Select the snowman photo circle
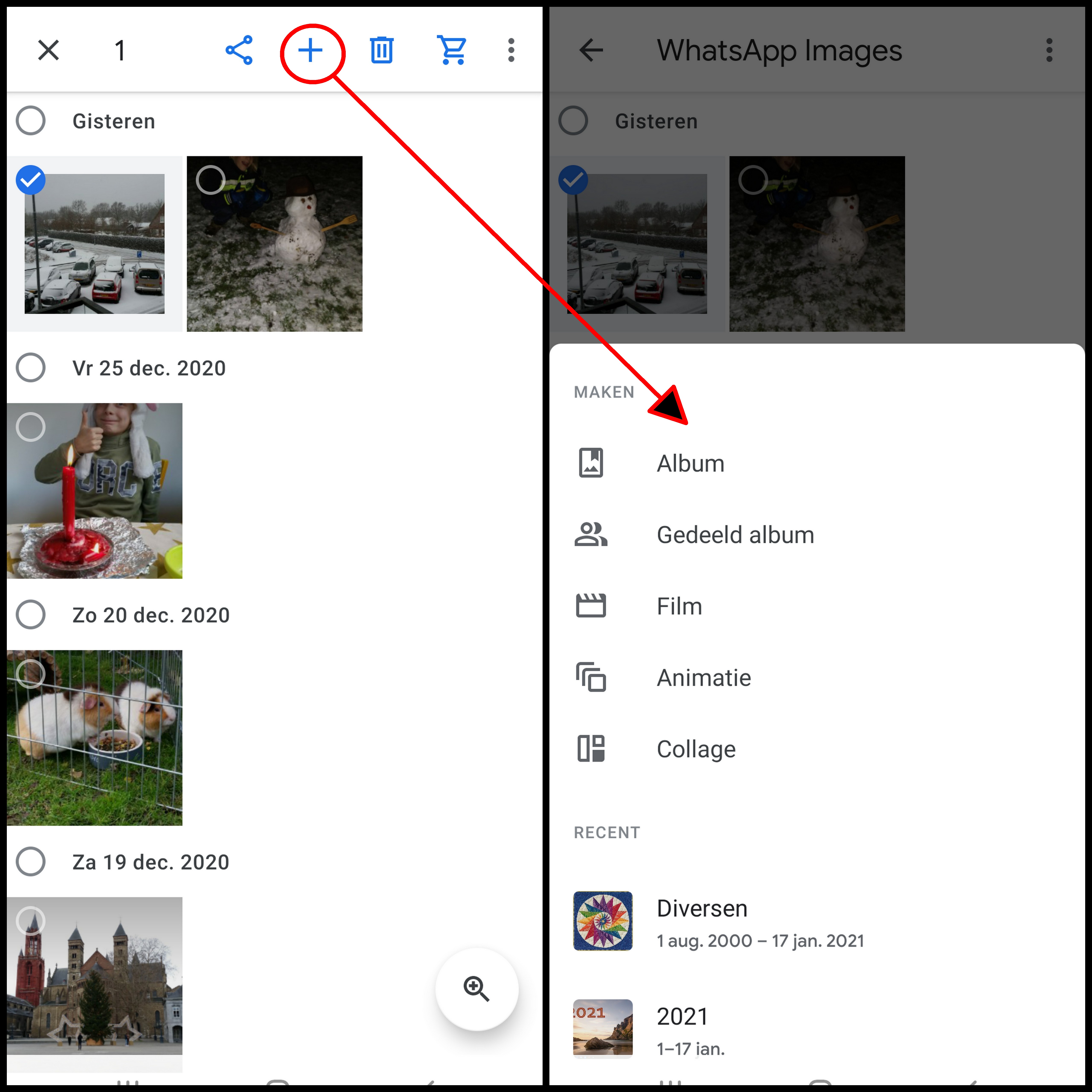Viewport: 1092px width, 1092px height. (x=210, y=180)
